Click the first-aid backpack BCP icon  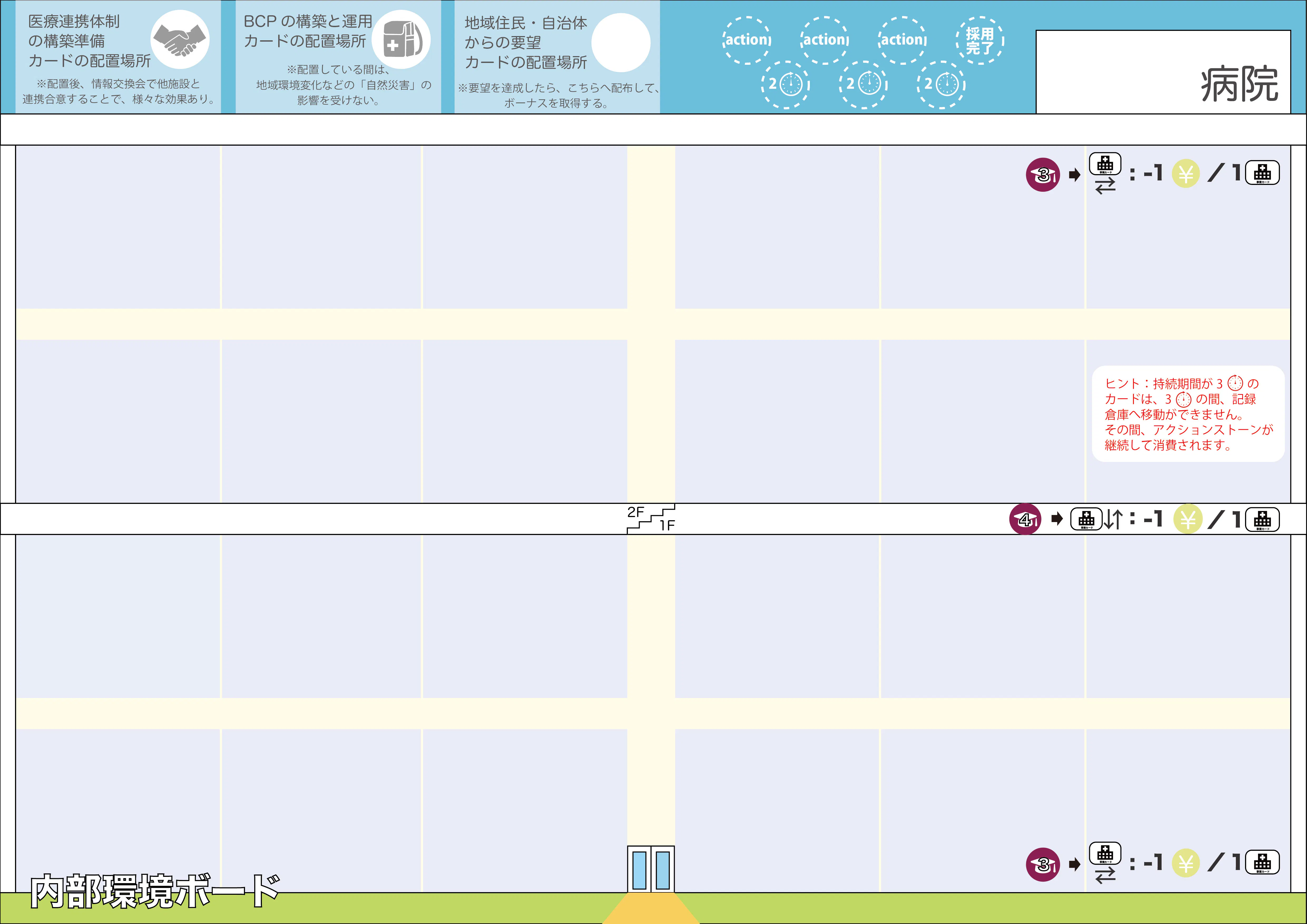(401, 40)
